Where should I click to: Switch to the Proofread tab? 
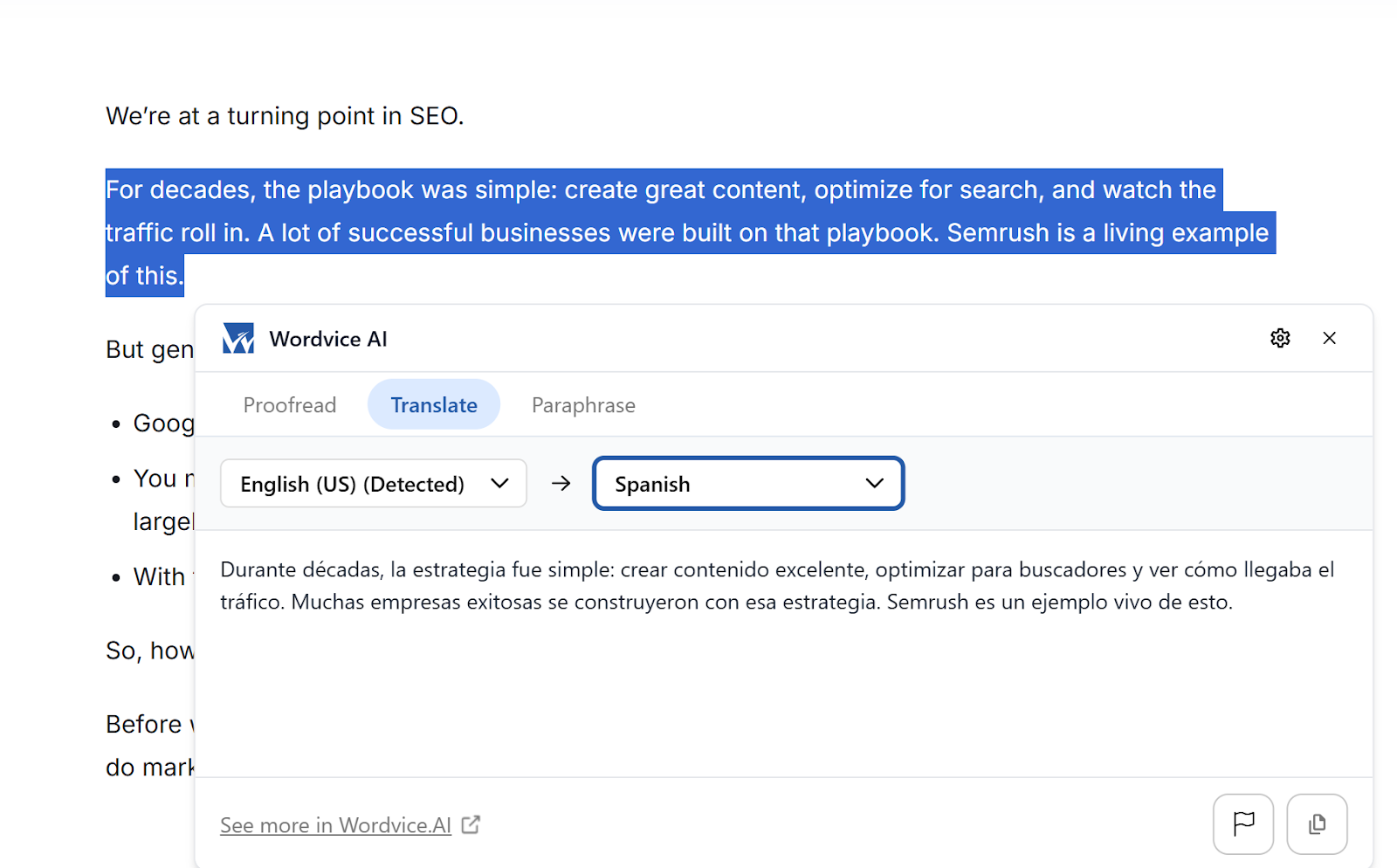[289, 404]
